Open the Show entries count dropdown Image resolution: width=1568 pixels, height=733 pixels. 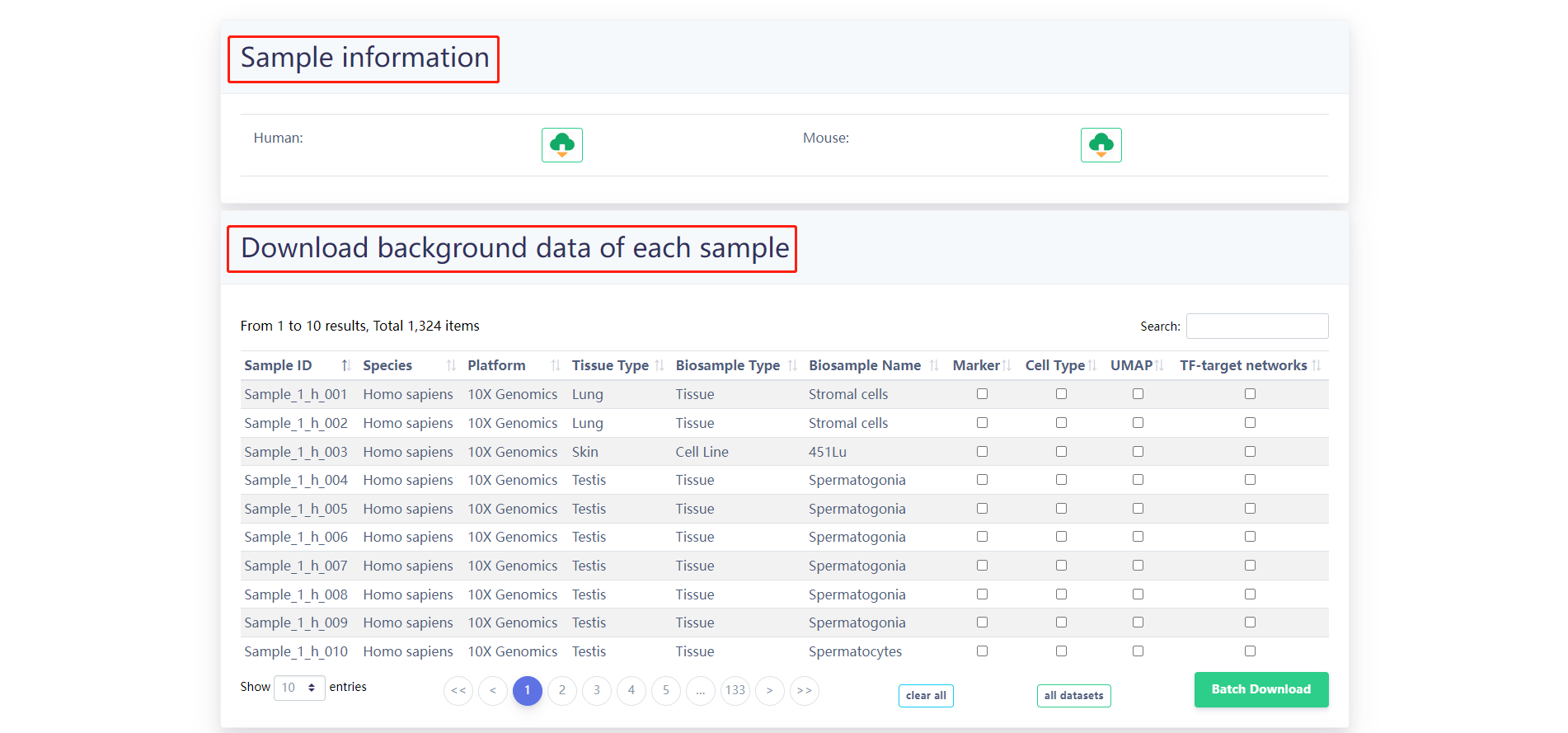tap(299, 688)
